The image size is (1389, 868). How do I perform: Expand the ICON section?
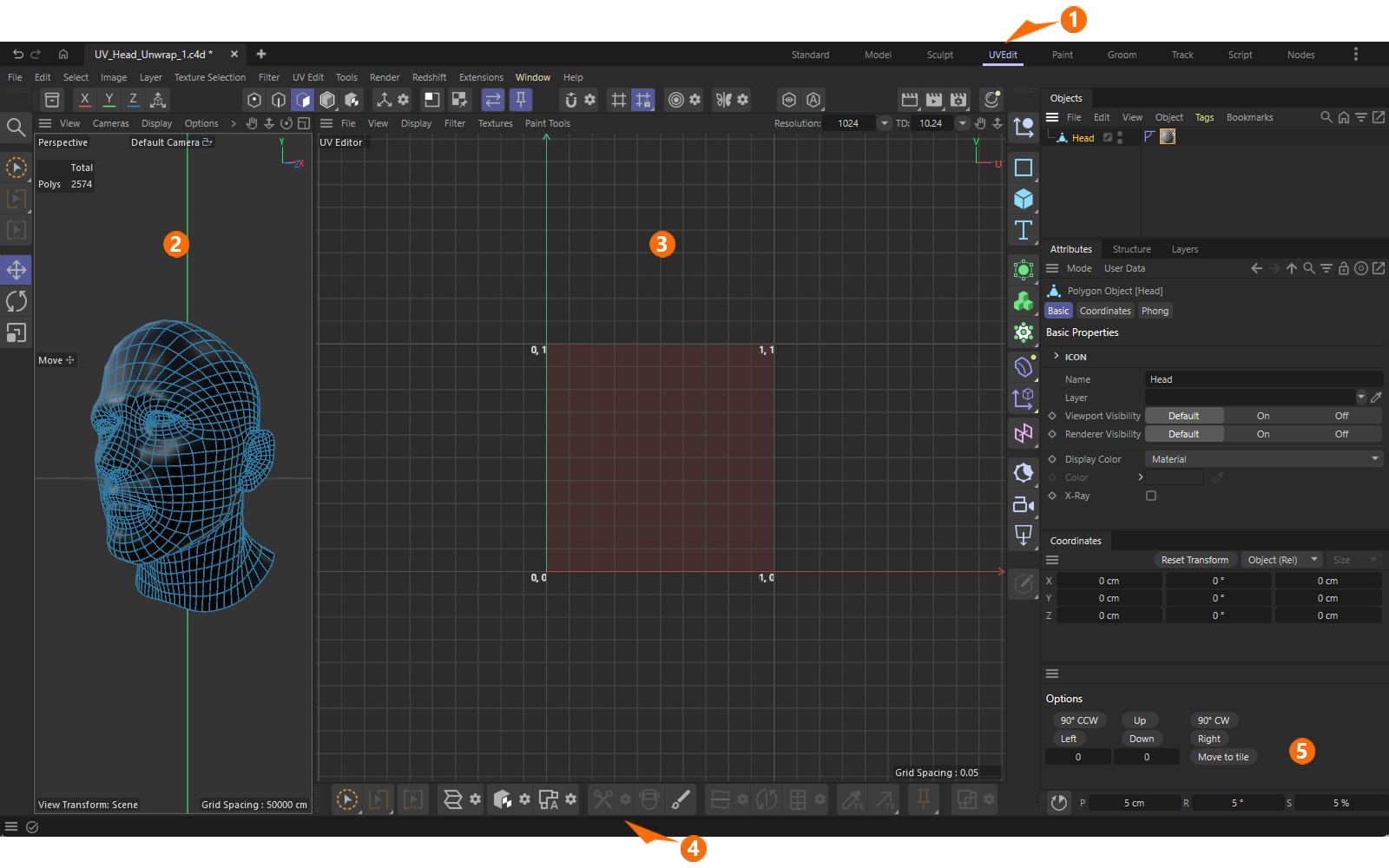coord(1057,357)
